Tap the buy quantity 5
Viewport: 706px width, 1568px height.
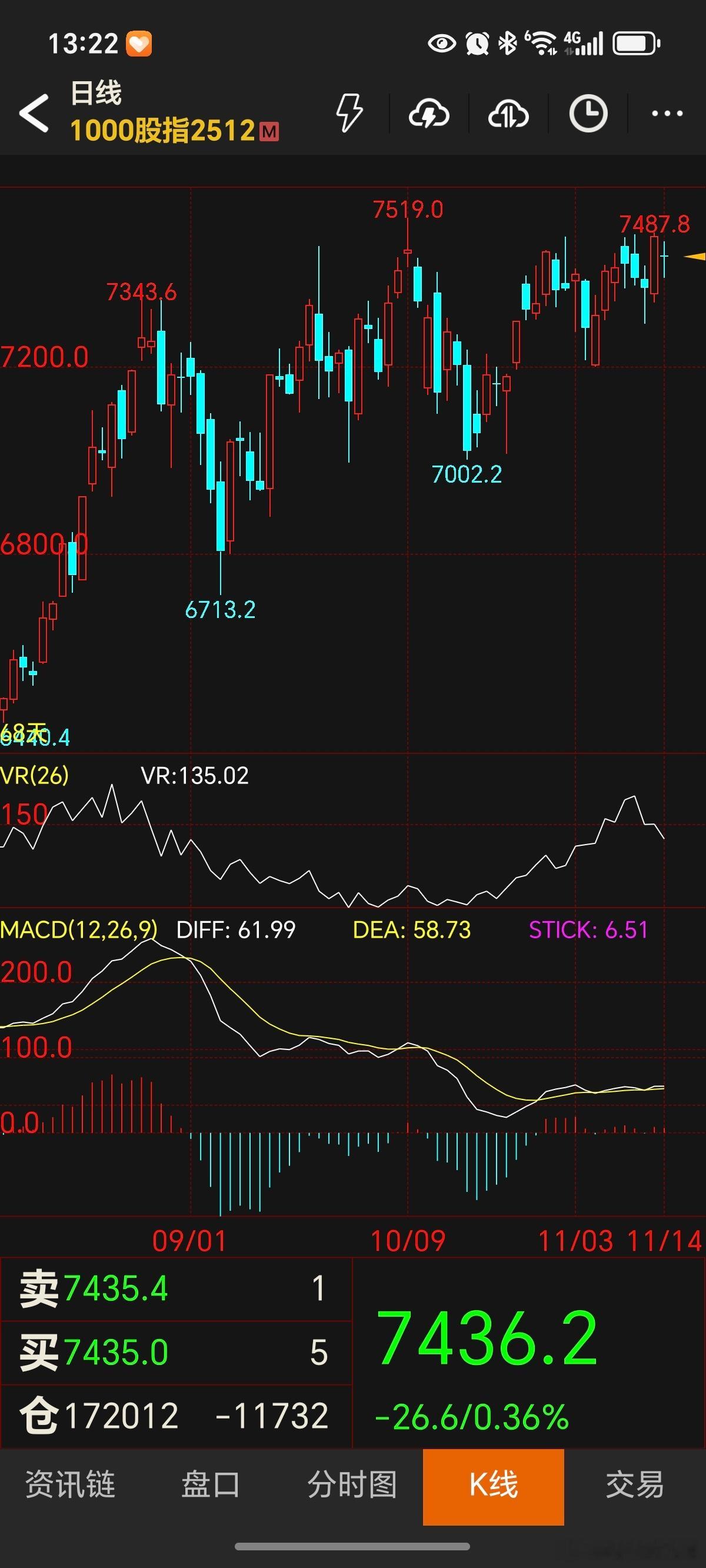point(318,1352)
